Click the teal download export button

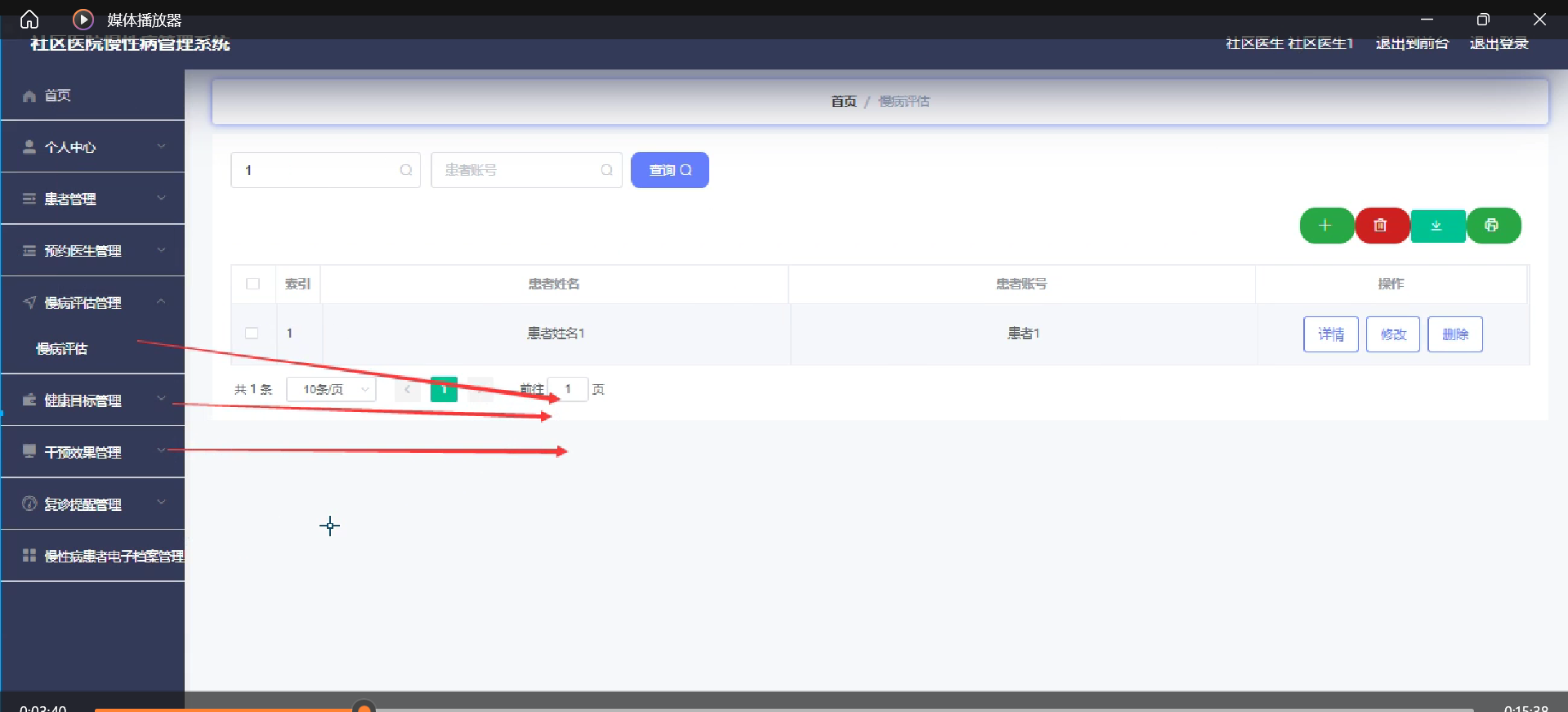pos(1436,226)
